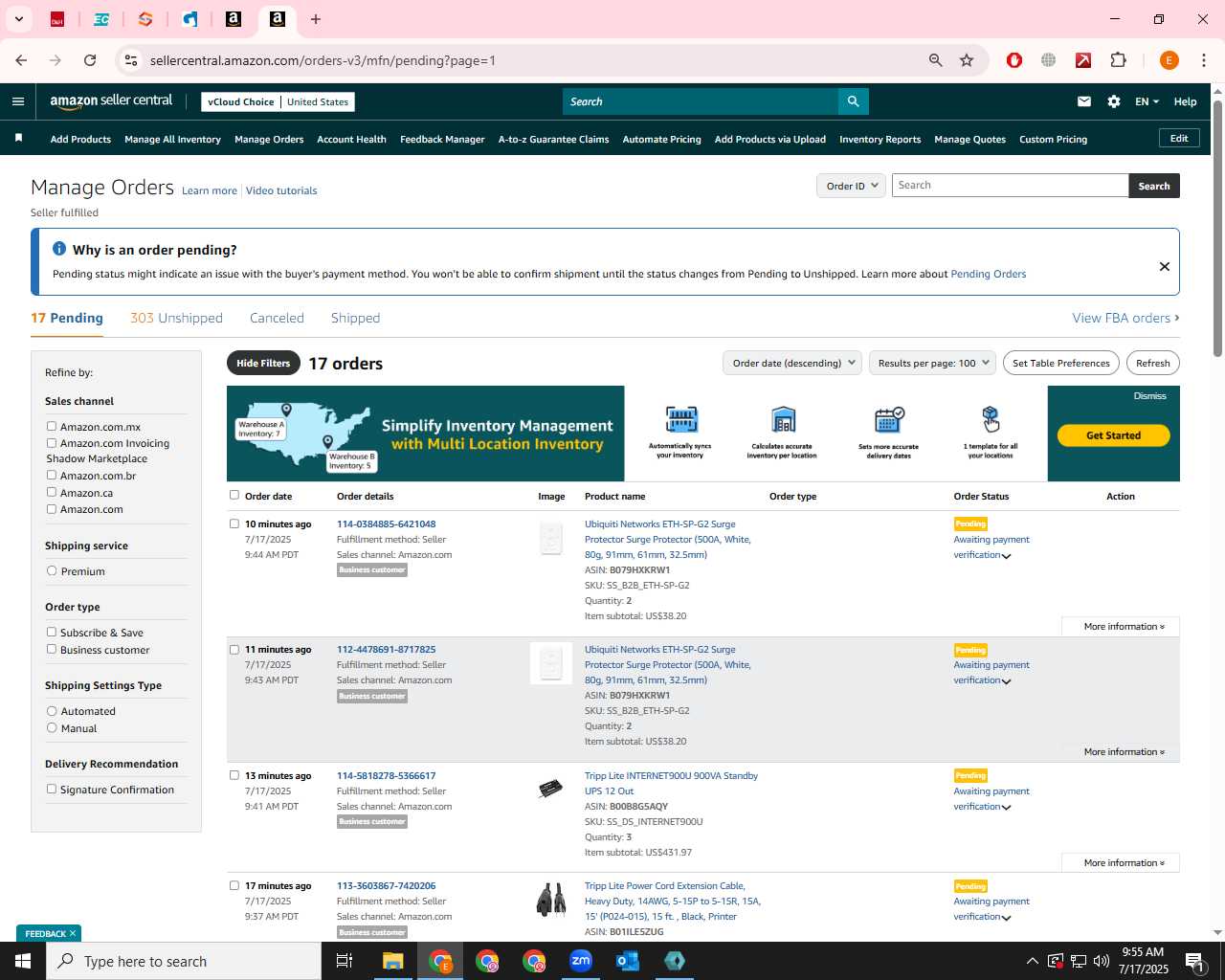Screen dimensions: 1225x980
Task: Check the Subscribe & Save order type
Action: [x=52, y=632]
